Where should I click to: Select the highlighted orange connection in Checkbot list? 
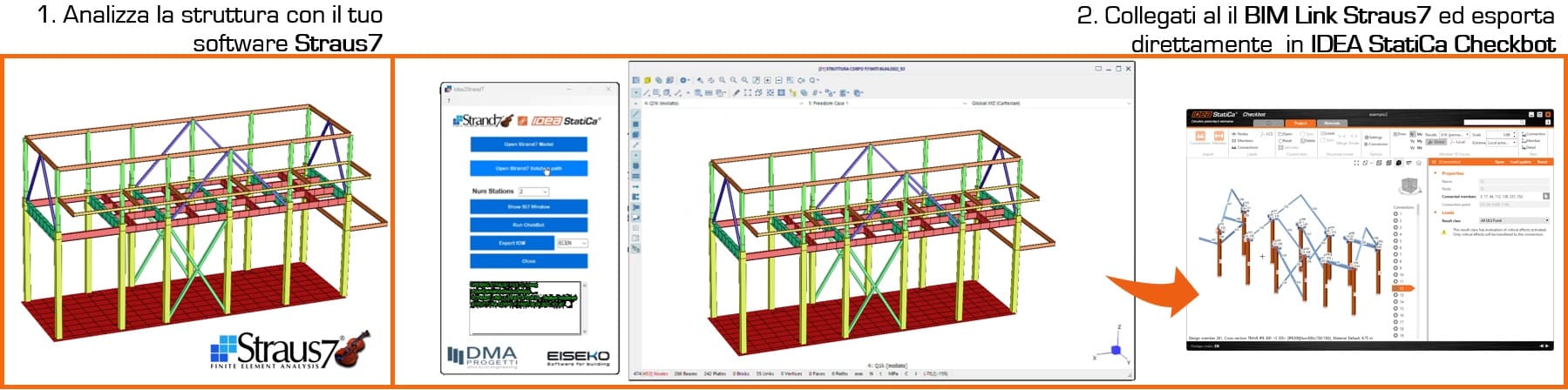pyautogui.click(x=1403, y=288)
